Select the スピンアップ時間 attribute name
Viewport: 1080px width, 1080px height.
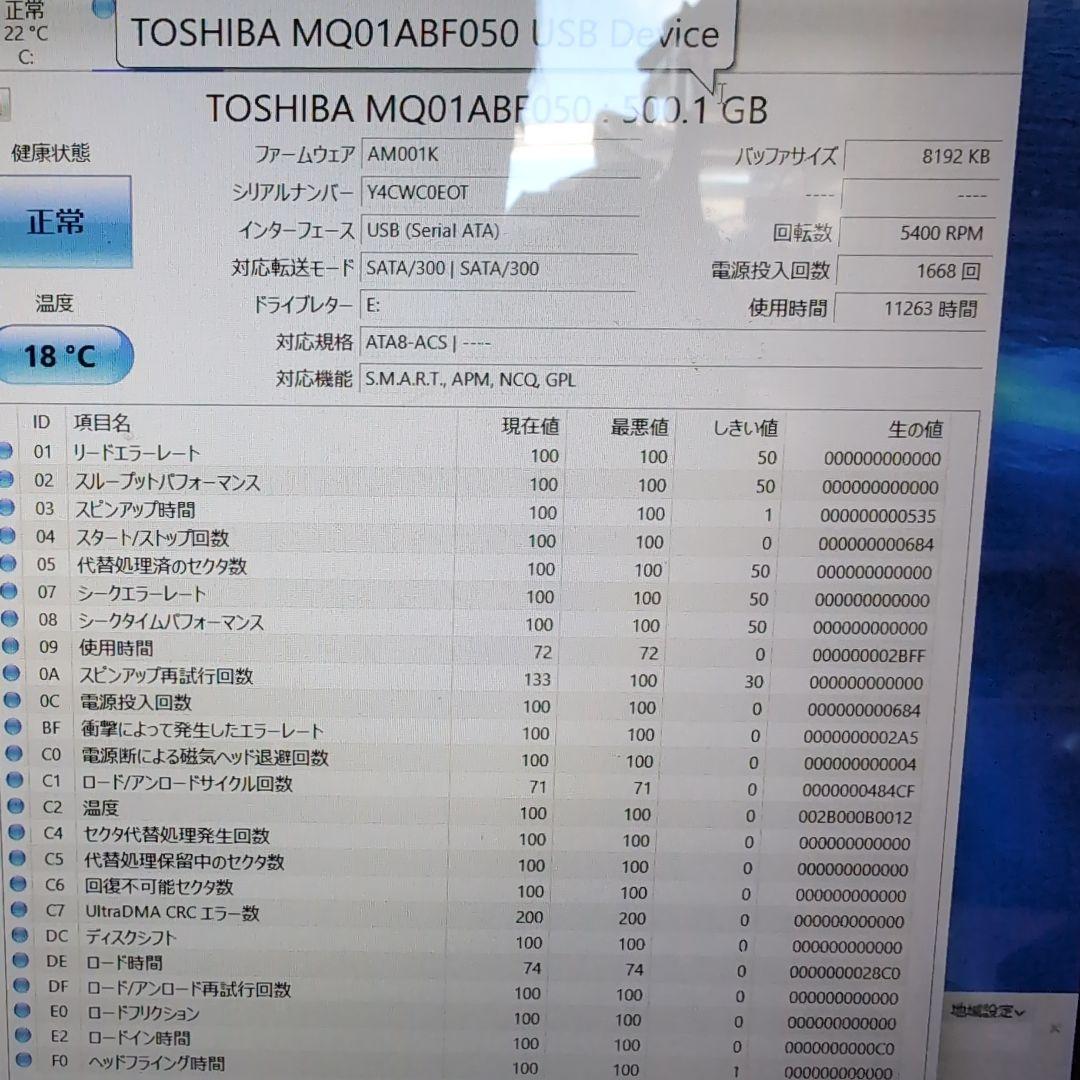[x=135, y=510]
